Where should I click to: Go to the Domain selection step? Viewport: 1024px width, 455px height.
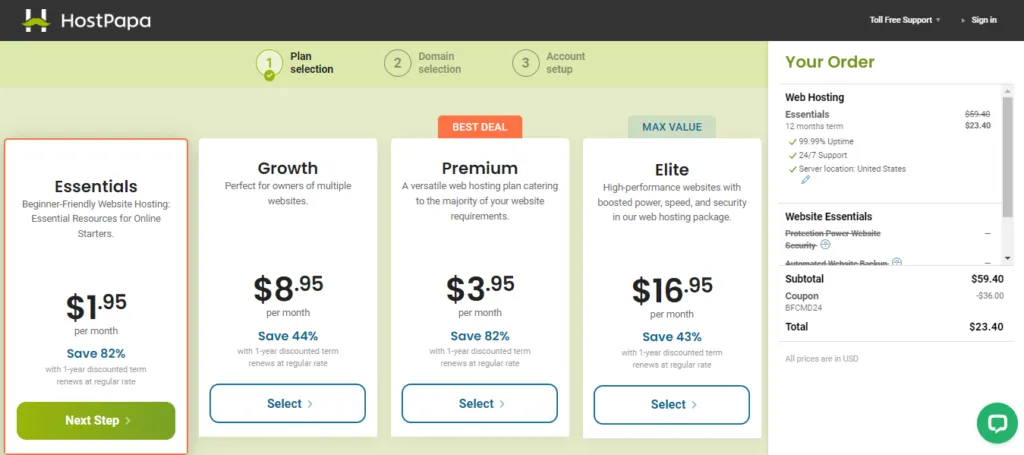pyautogui.click(x=439, y=63)
